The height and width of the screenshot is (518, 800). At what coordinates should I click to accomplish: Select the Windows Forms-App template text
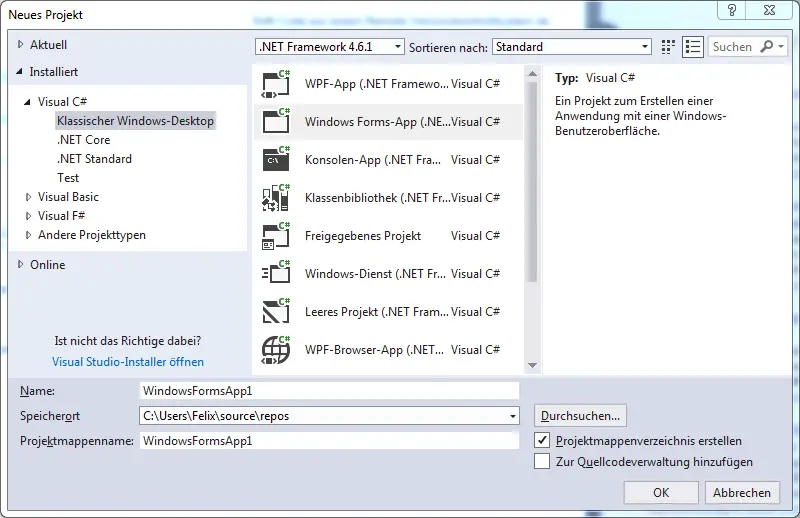[x=378, y=122]
